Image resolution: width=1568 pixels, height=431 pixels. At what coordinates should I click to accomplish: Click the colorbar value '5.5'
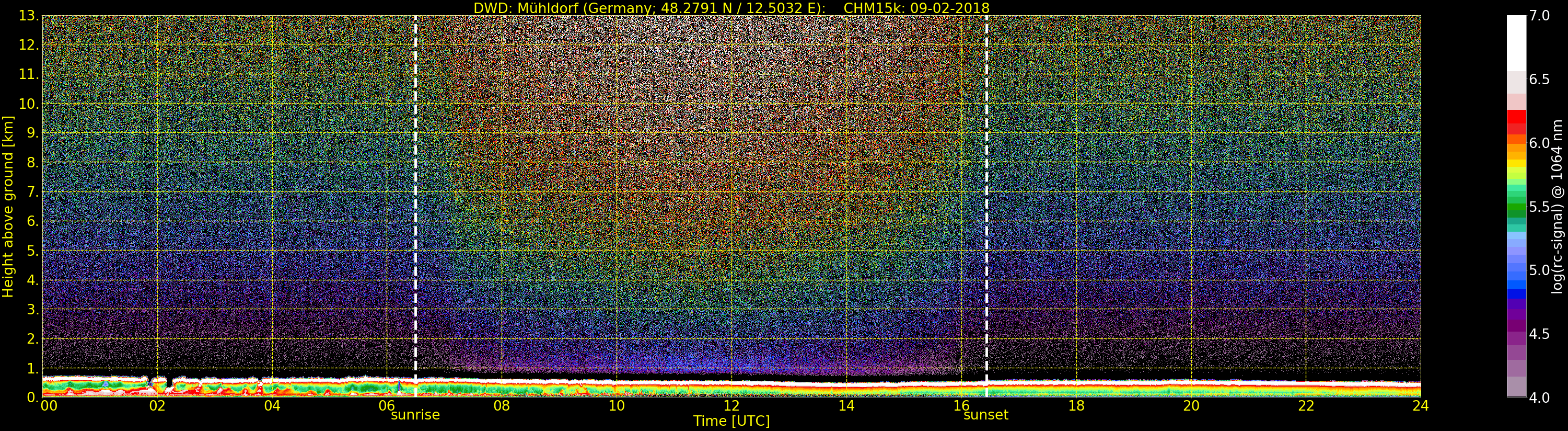(x=1539, y=207)
